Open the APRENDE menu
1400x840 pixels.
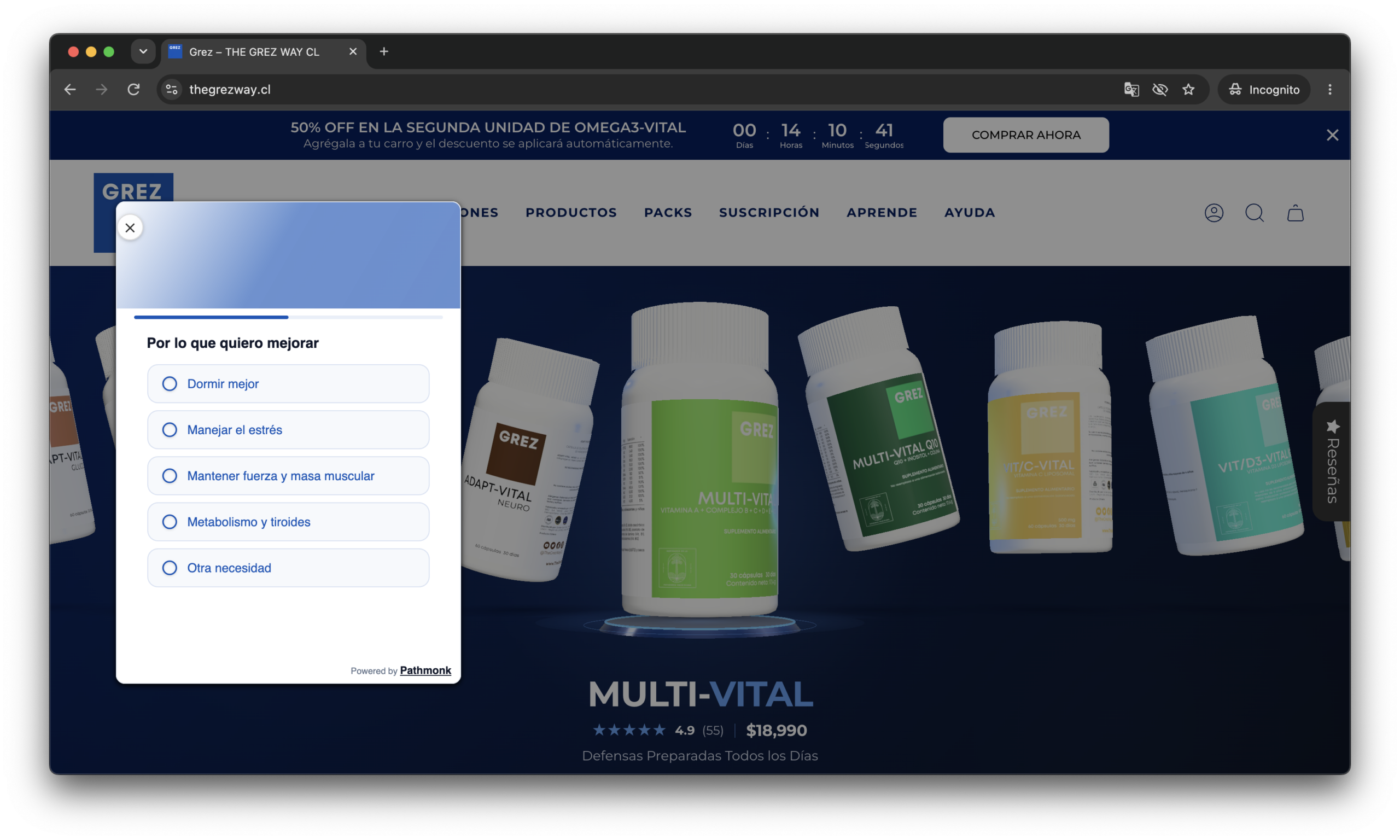(x=882, y=213)
